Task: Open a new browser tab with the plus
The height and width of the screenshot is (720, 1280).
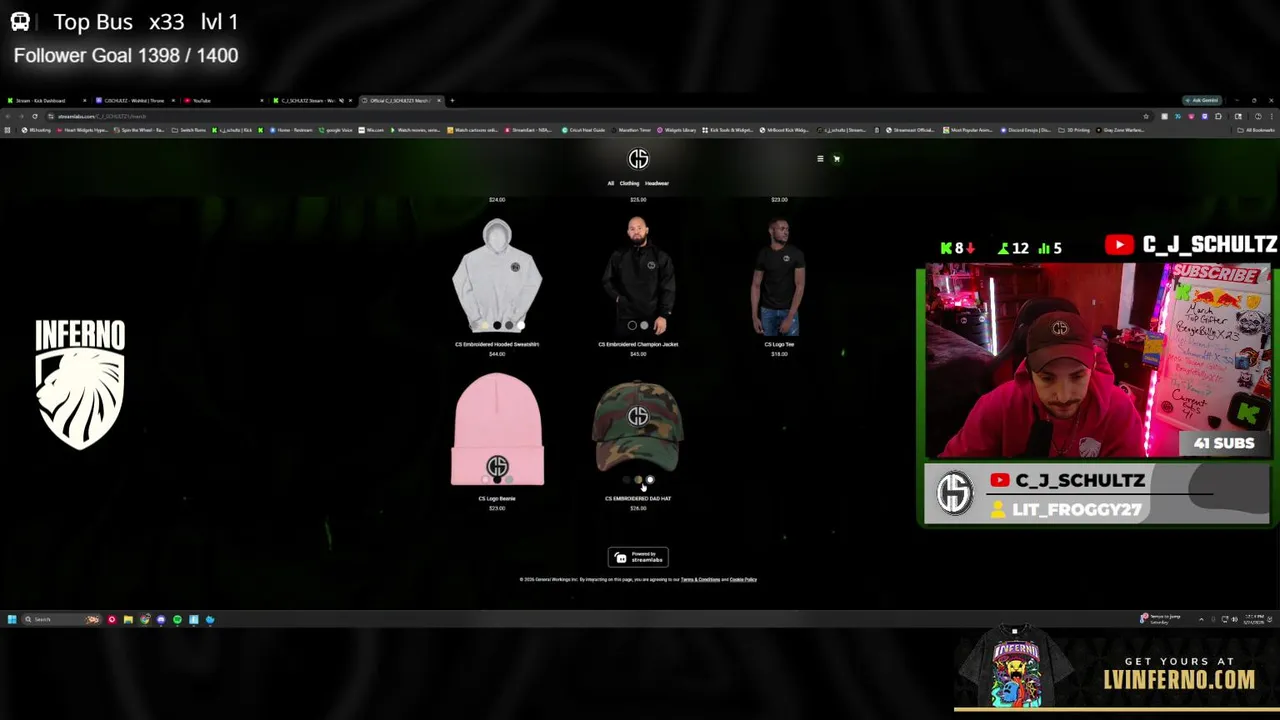Action: pos(452,100)
